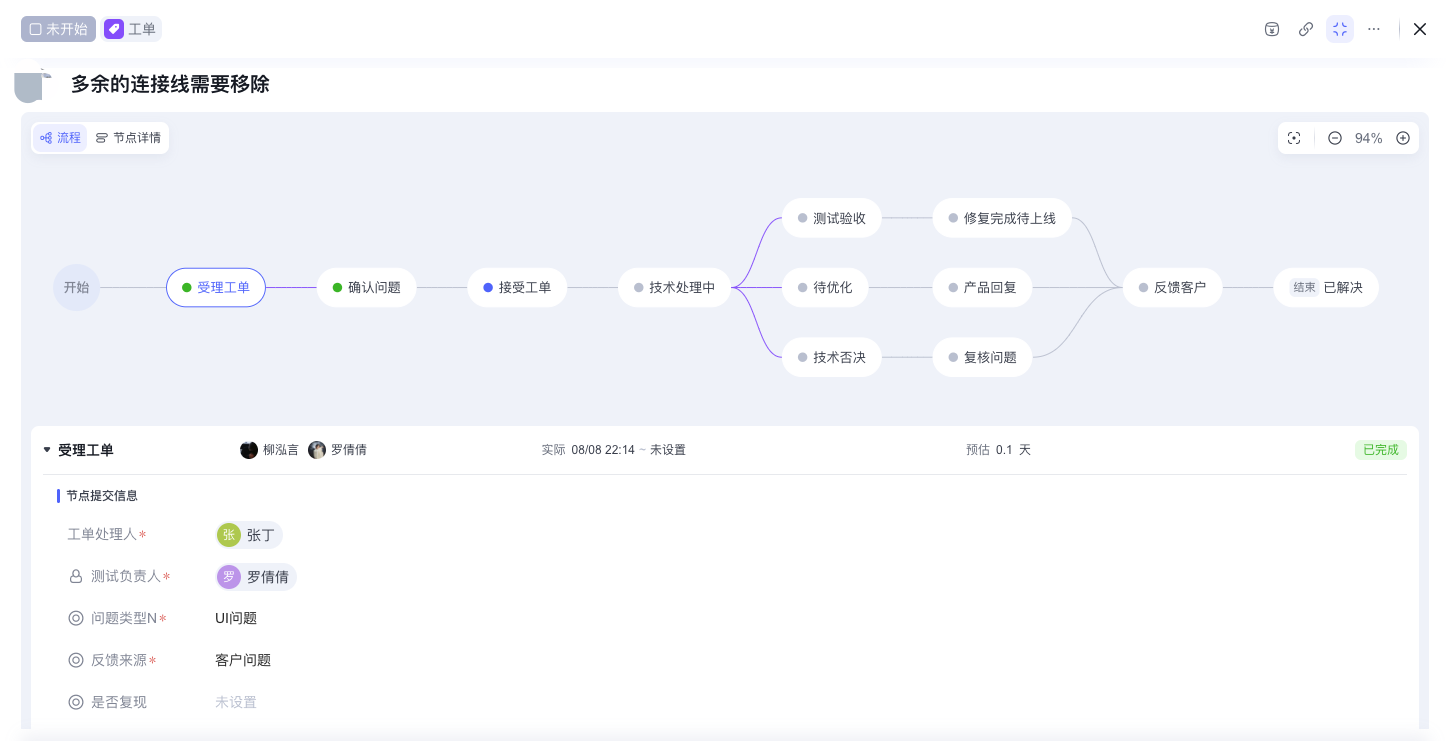Click the fit-to-view focus icon
Image resolution: width=1446 pixels, height=754 pixels.
1294,138
